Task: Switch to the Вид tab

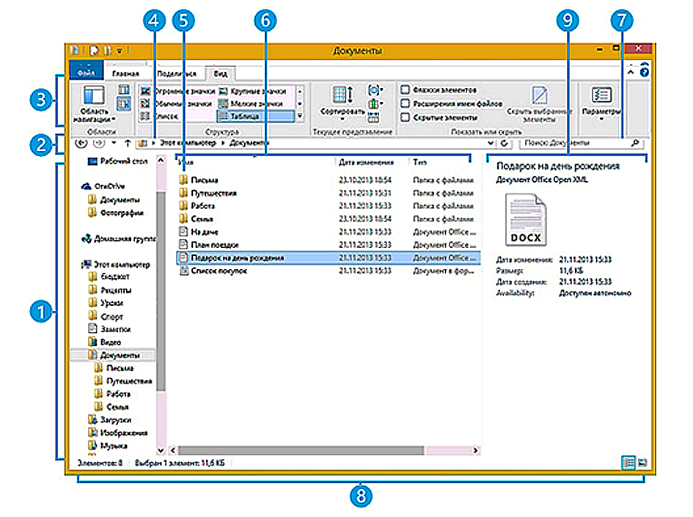Action: [220, 73]
